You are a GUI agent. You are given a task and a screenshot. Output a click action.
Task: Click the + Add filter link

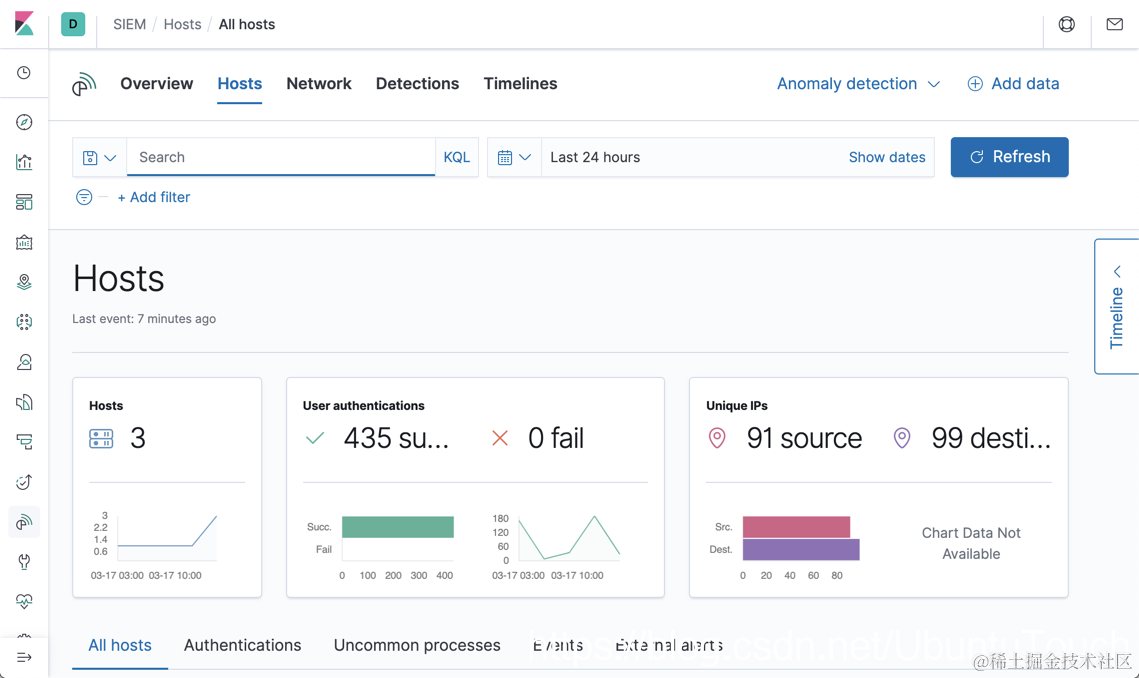pyautogui.click(x=153, y=197)
